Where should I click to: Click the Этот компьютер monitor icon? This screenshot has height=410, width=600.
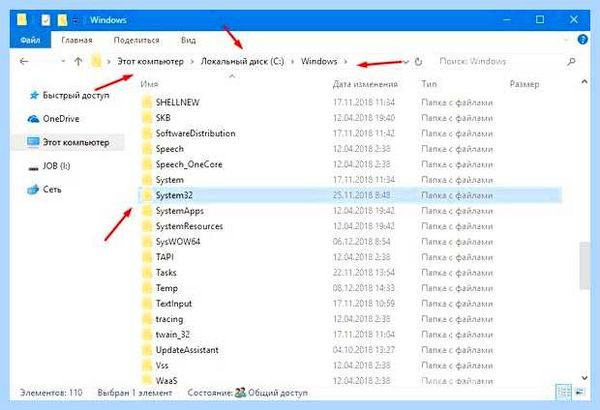tap(33, 142)
